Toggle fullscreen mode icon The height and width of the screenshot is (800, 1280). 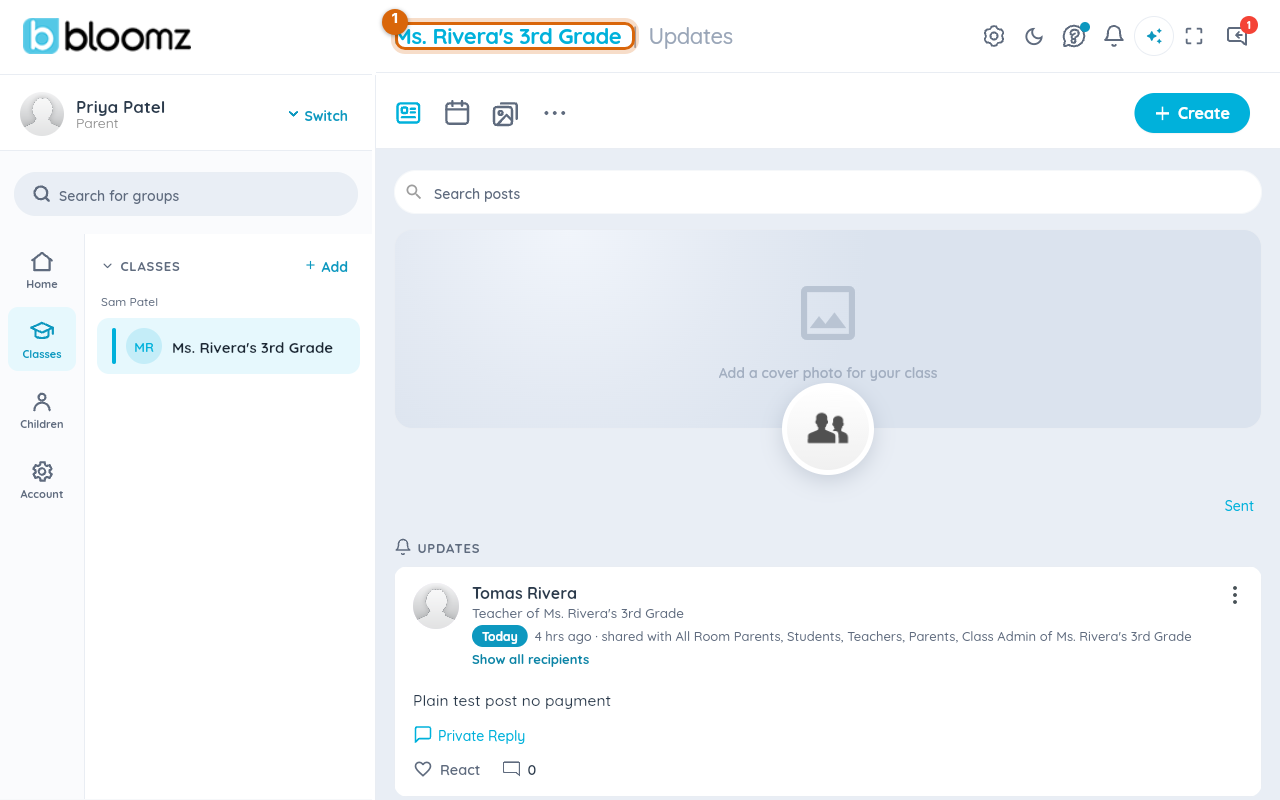1194,36
